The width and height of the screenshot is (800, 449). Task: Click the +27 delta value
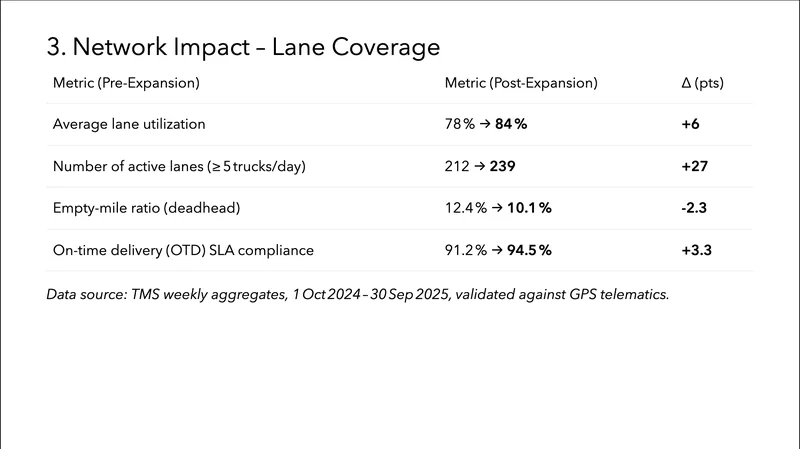693,167
